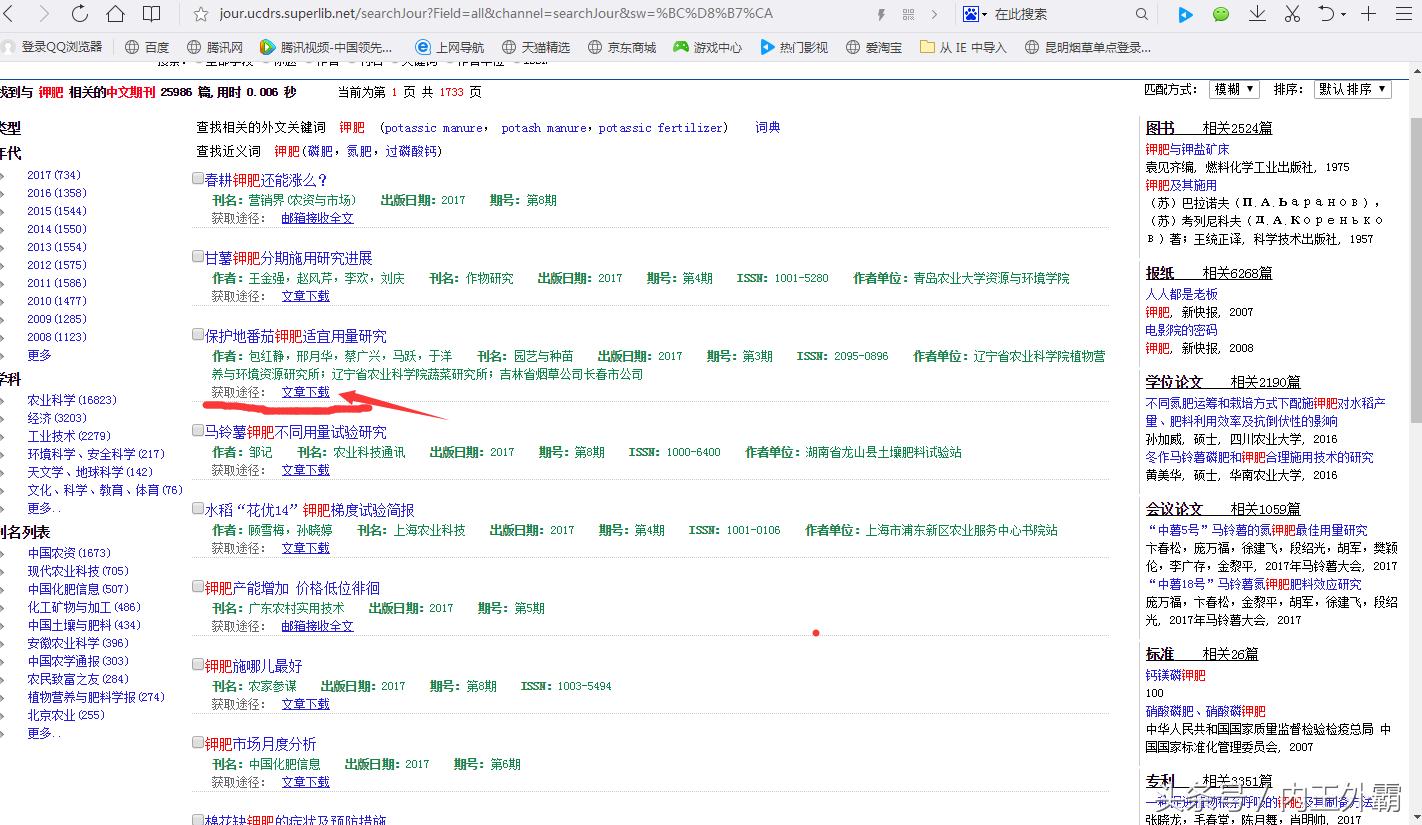The width and height of the screenshot is (1422, 825).
Task: Open the Baidu paw search icon
Action: (x=970, y=14)
